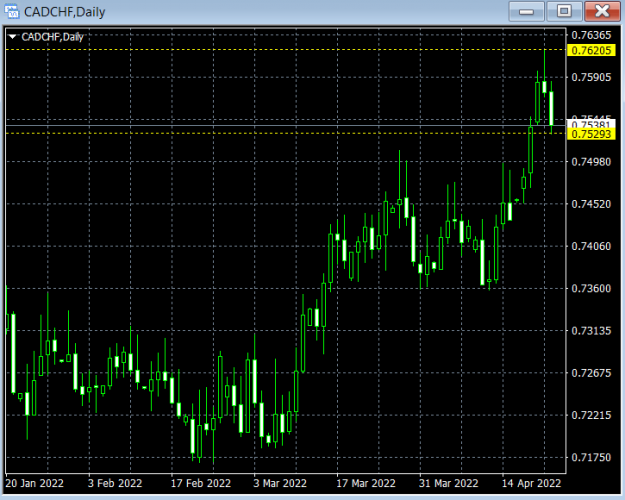Maximize the CADCHF chart window

point(564,12)
